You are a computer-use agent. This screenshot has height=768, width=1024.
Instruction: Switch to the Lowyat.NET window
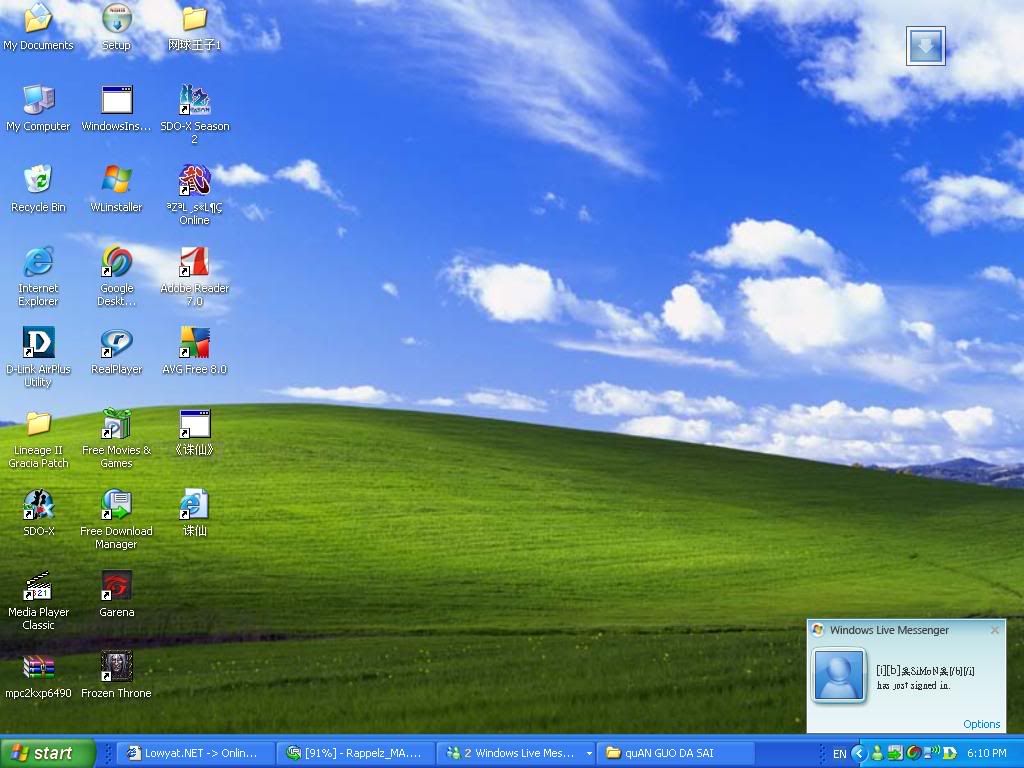click(193, 752)
